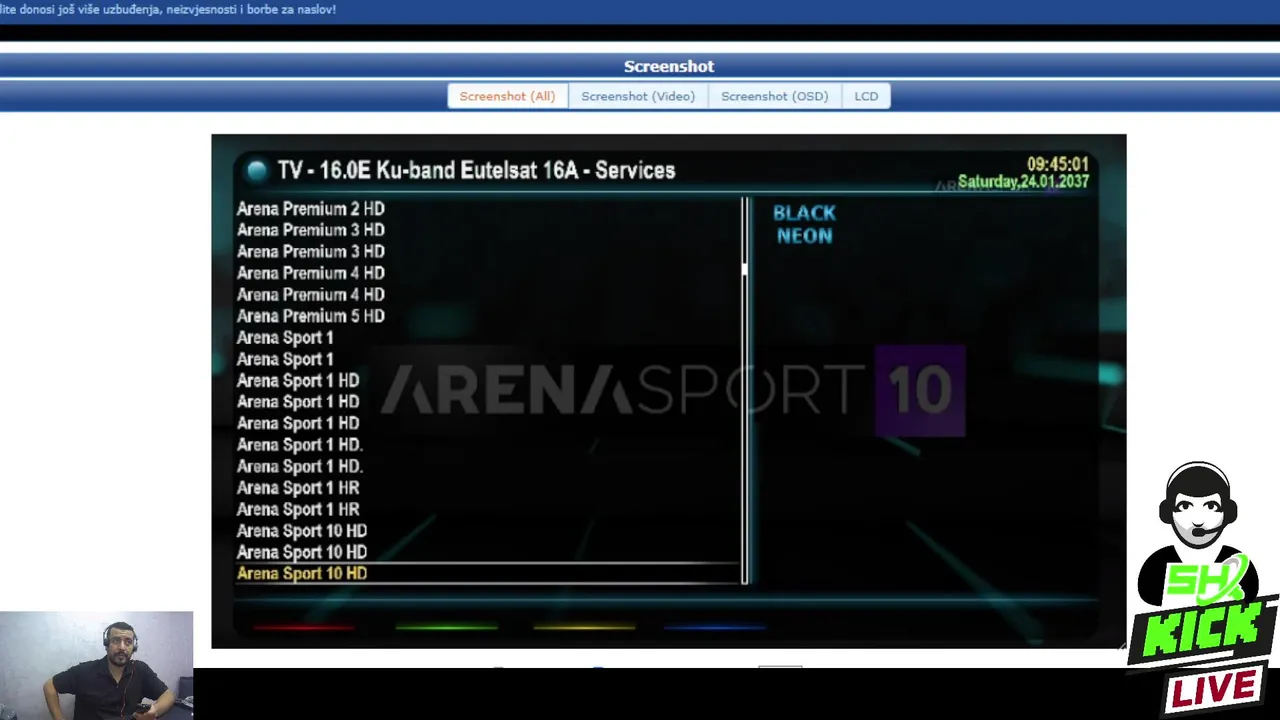Click the Saturday,24.01.2037 date text
1280x720 pixels.
pyautogui.click(x=1023, y=182)
